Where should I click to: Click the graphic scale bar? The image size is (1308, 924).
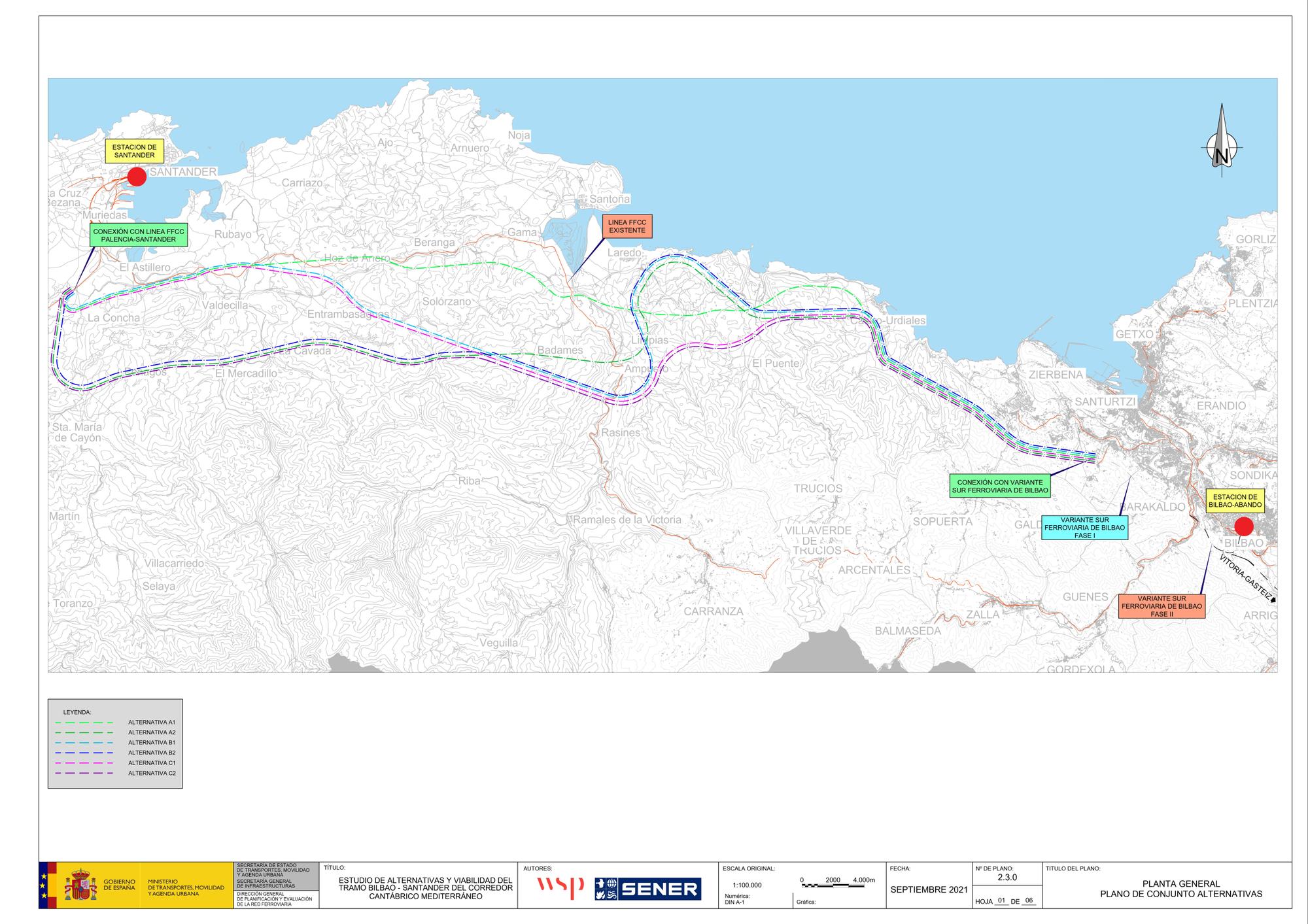point(827,884)
